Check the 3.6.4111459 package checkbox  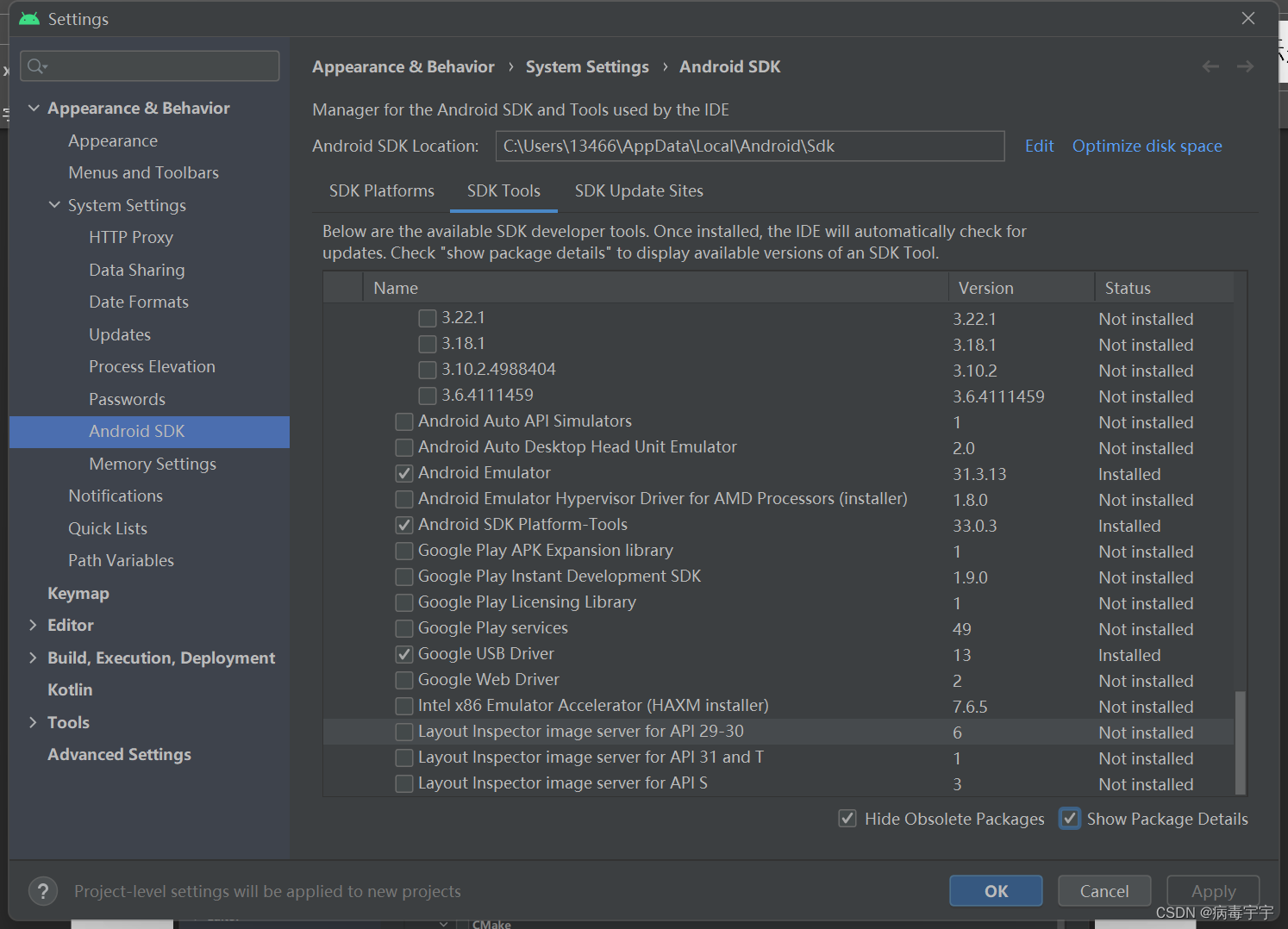[x=427, y=396]
